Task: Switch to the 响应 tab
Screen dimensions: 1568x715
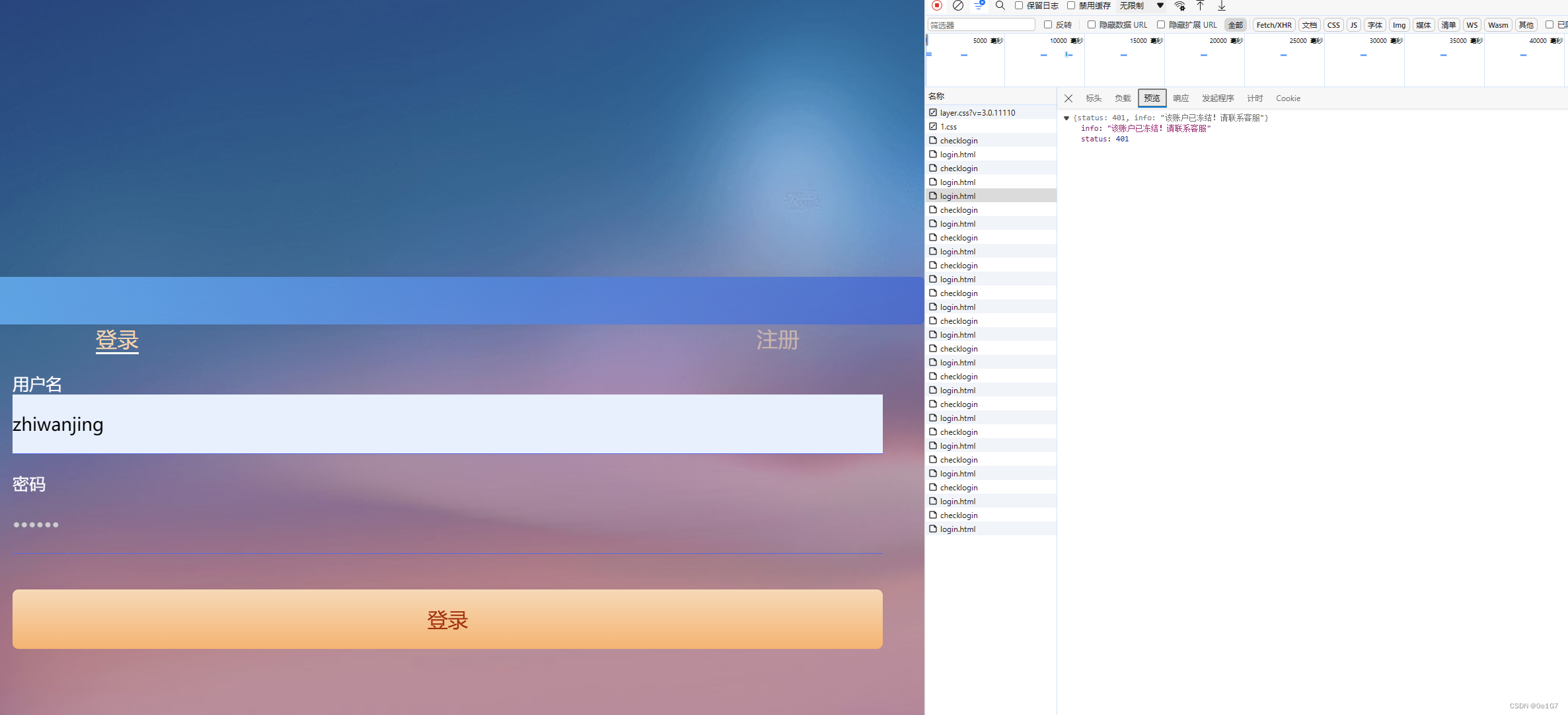Action: click(x=1181, y=98)
